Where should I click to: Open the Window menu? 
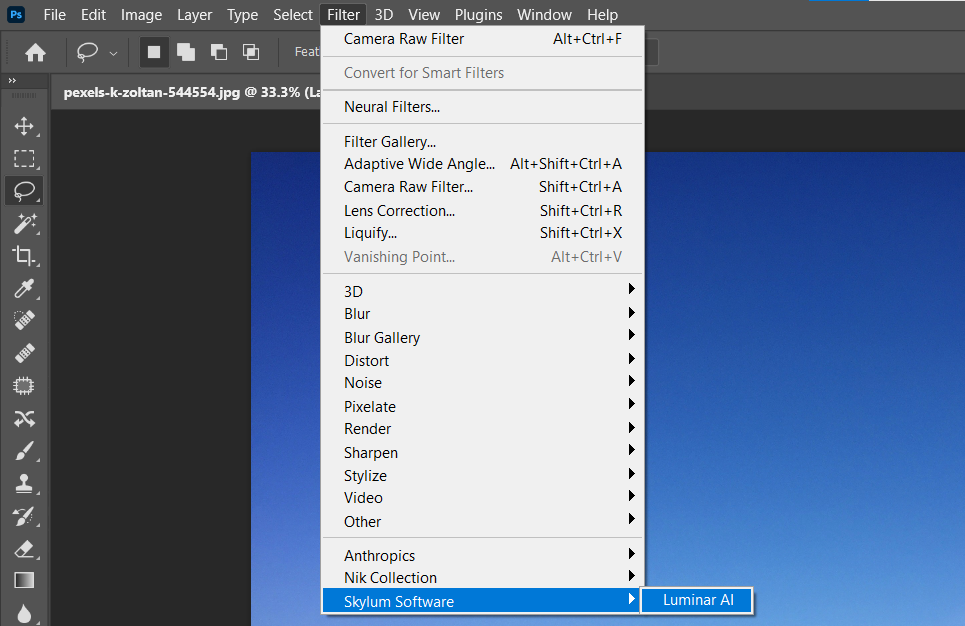coord(544,15)
